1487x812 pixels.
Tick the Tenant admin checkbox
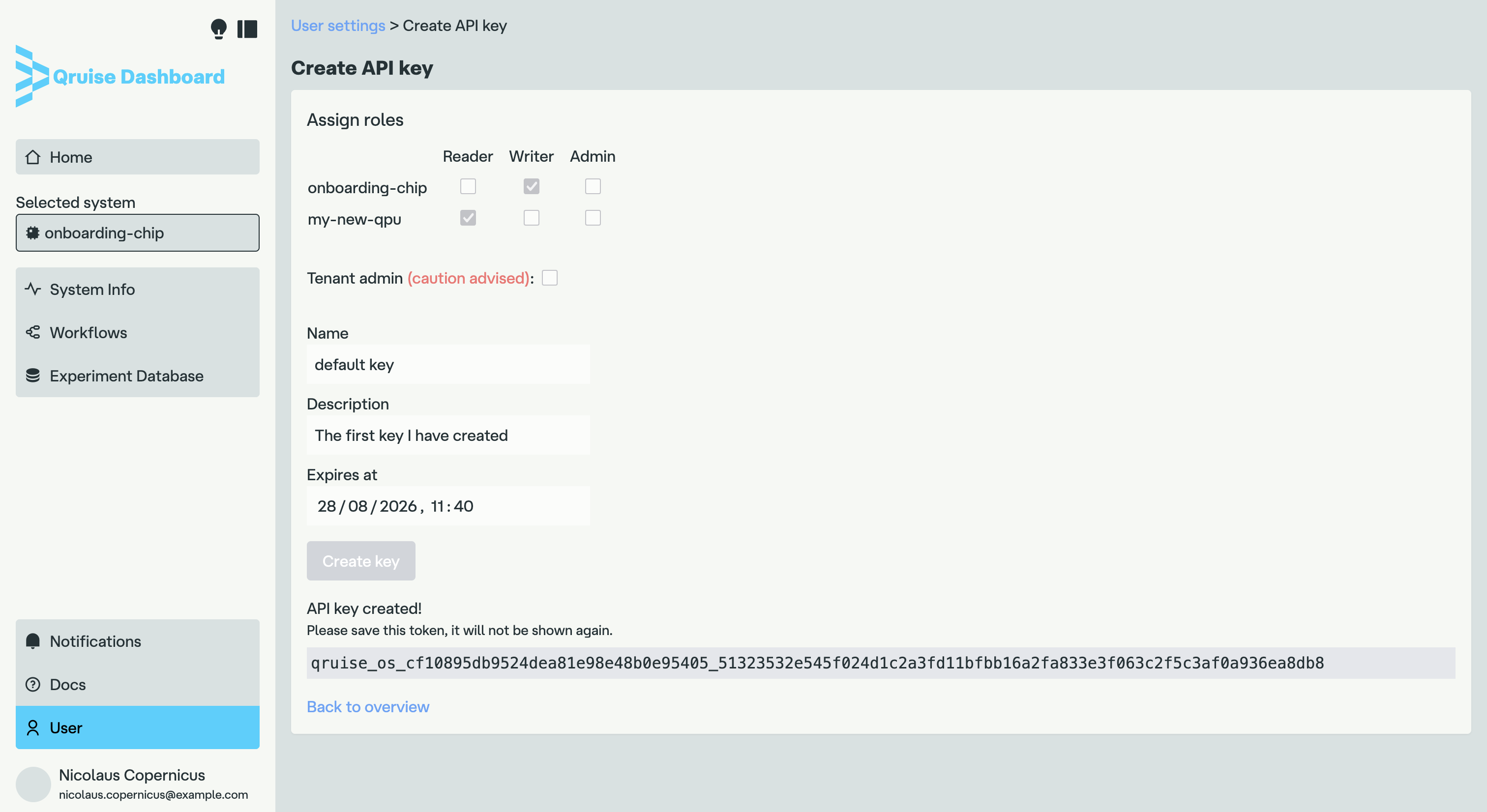pos(550,278)
